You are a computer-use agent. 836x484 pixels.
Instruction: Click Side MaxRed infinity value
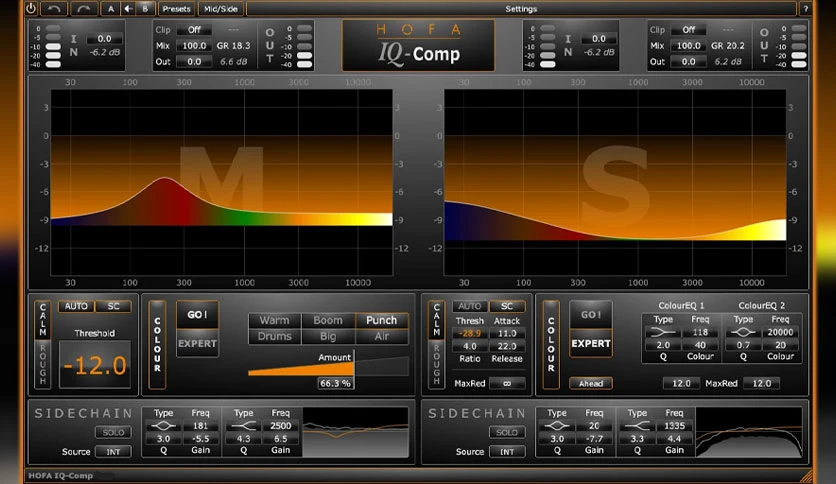(507, 383)
